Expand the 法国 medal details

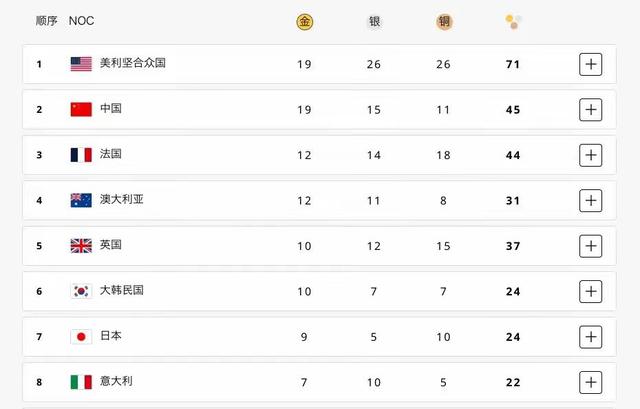[591, 155]
